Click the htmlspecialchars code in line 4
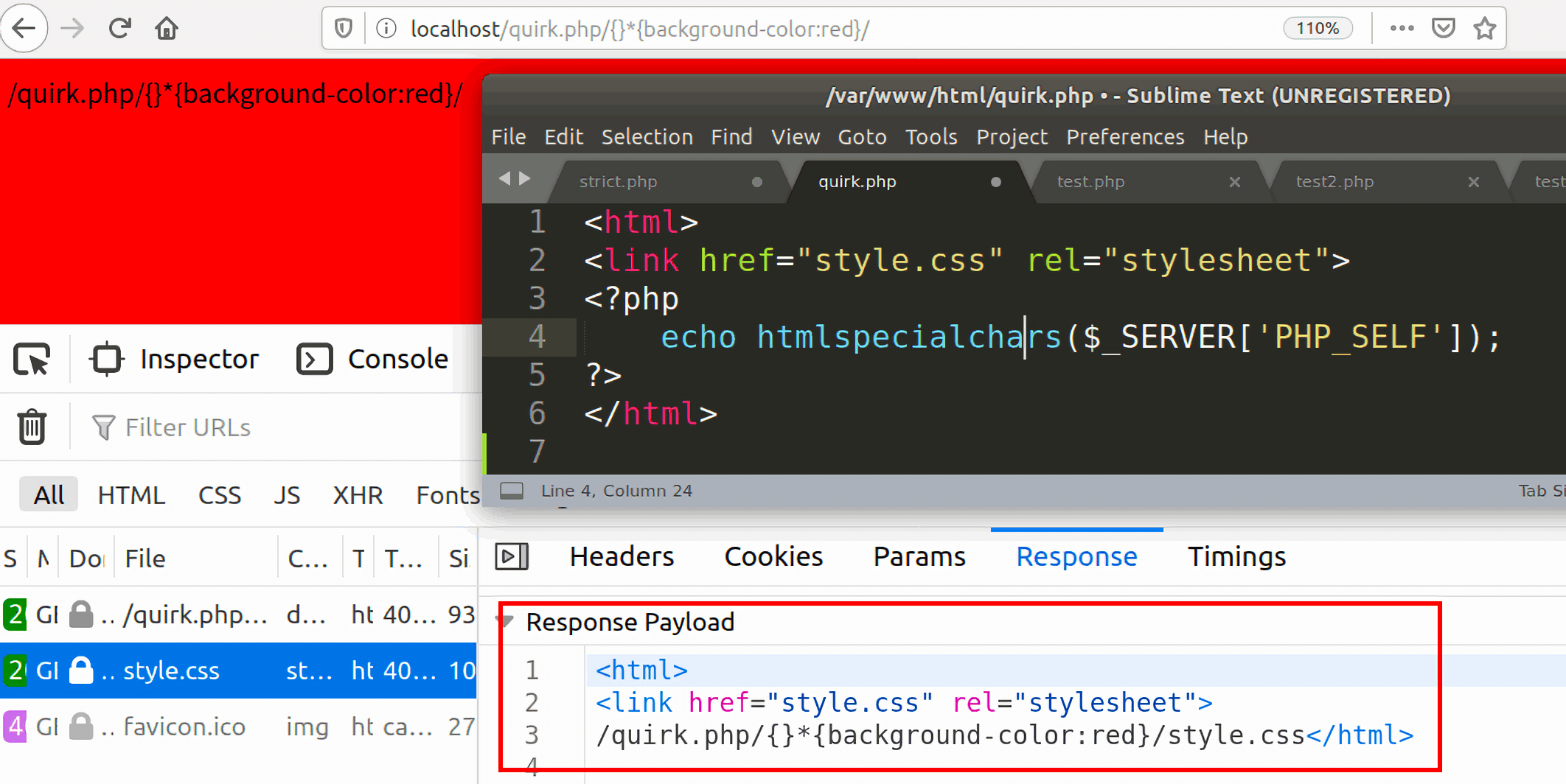The width and height of the screenshot is (1566, 784). pos(908,337)
